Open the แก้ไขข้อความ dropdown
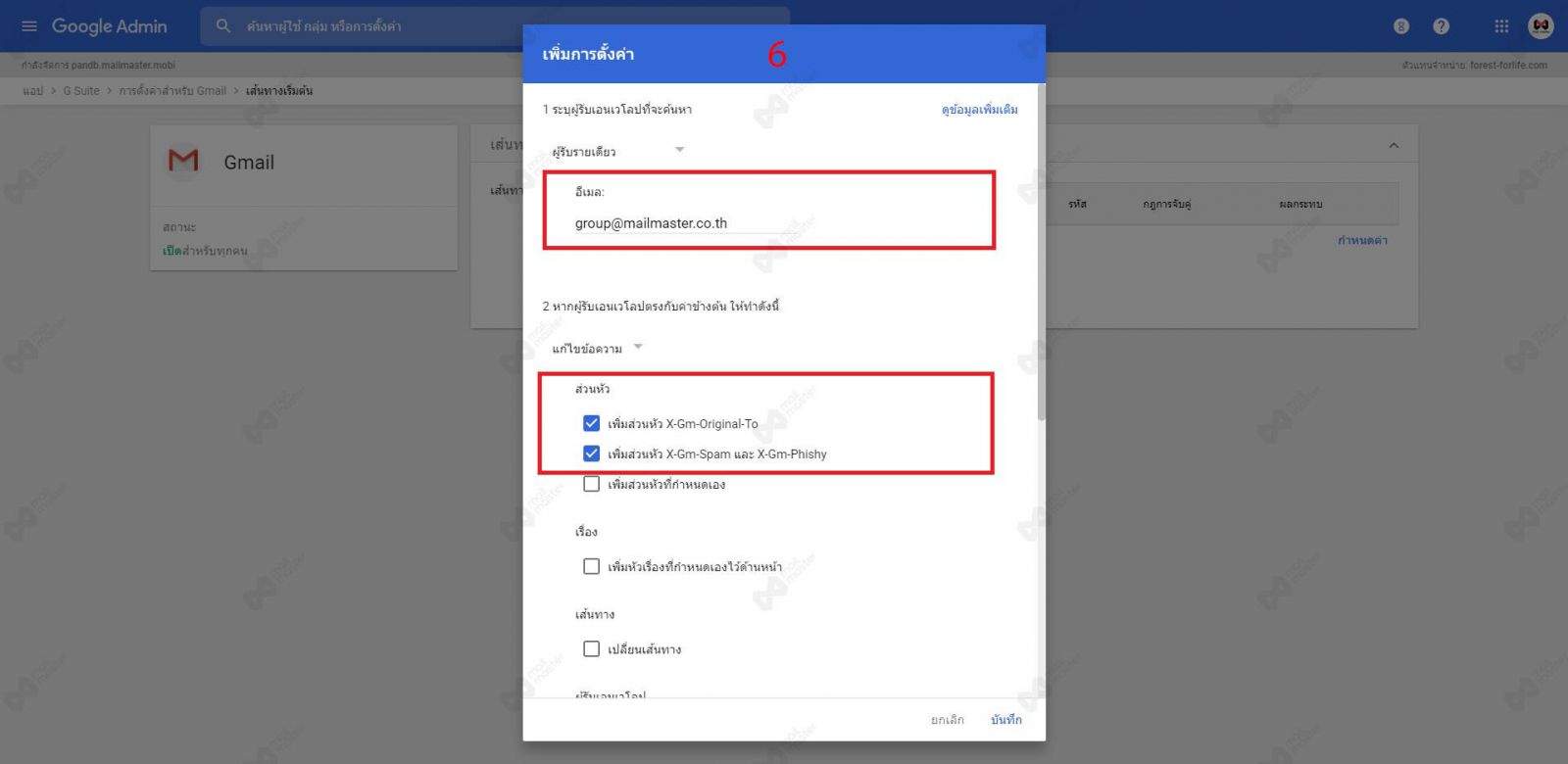 point(597,349)
